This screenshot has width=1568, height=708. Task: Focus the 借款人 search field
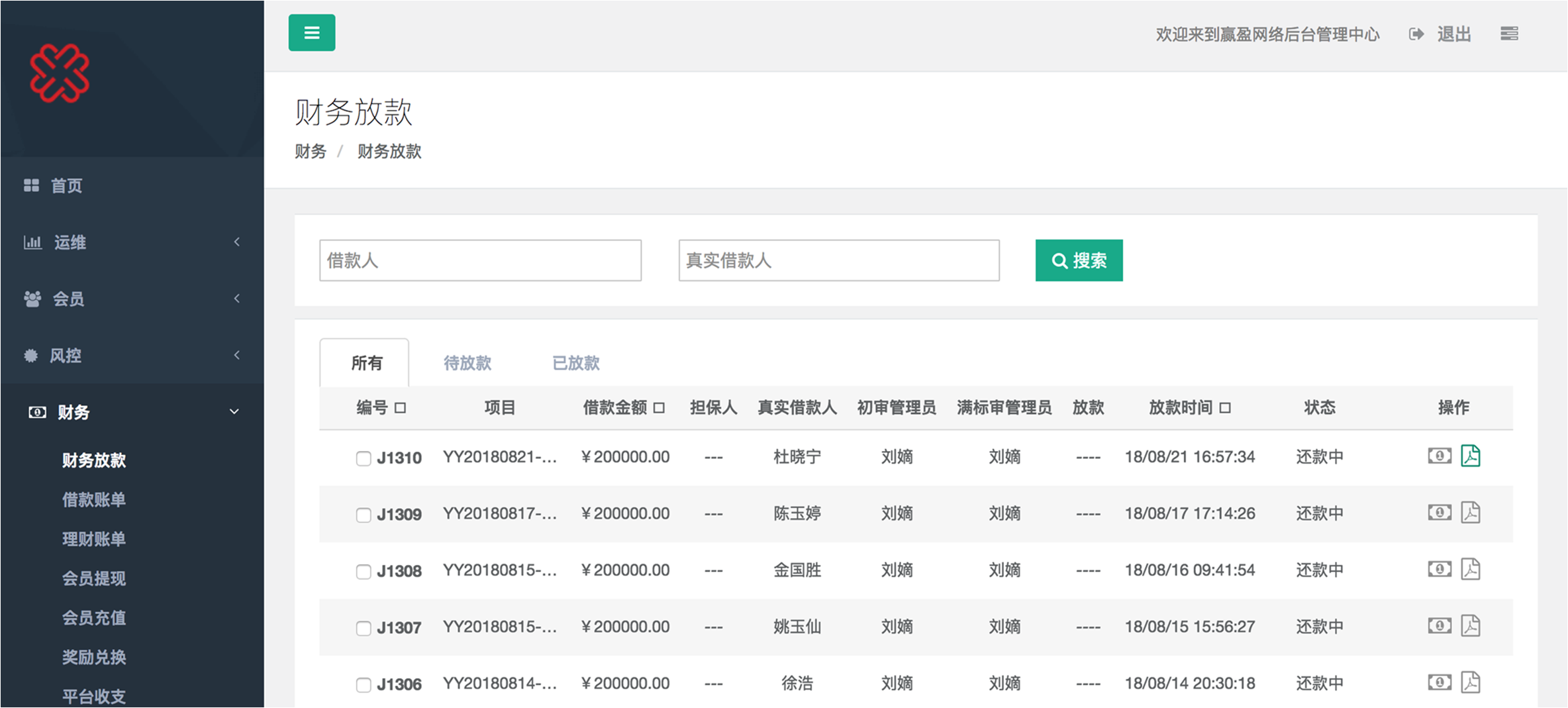point(480,260)
